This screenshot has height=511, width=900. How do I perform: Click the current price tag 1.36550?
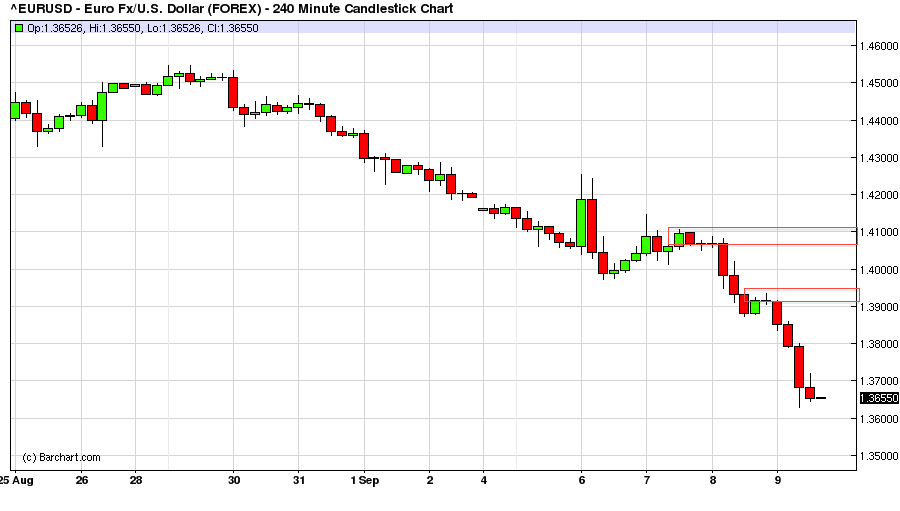879,398
